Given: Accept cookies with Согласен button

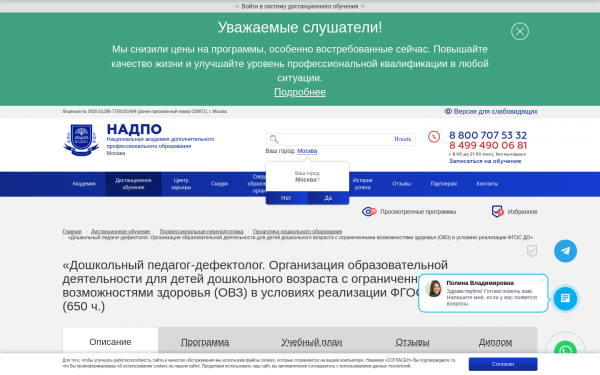Looking at the screenshot, I should click(x=503, y=364).
